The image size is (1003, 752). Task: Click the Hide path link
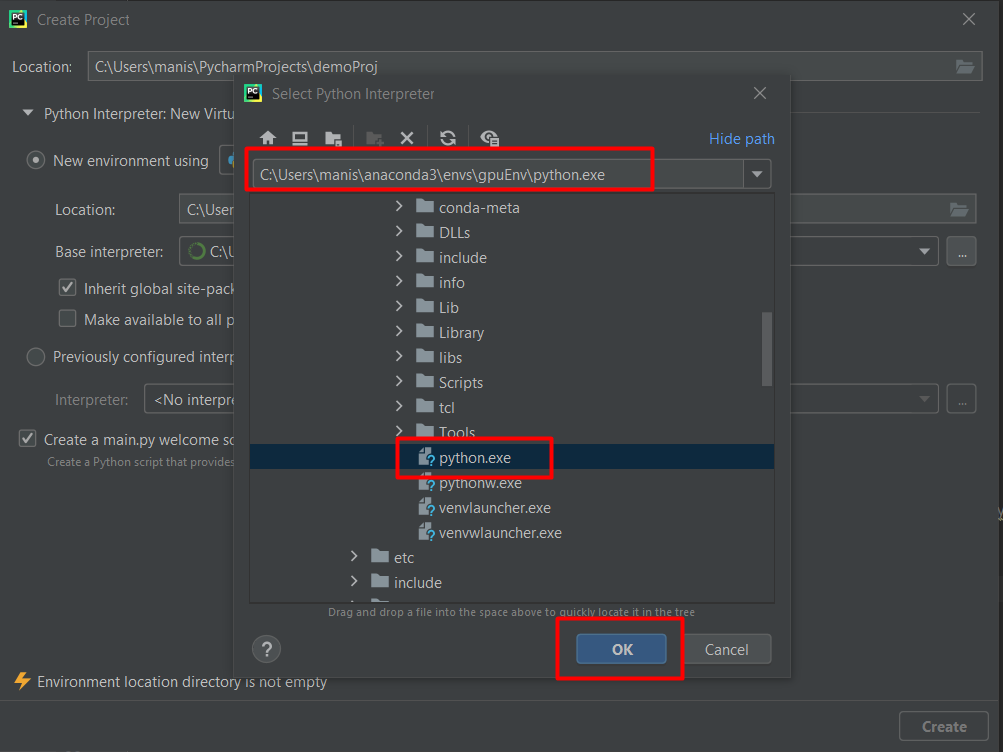(x=741, y=138)
